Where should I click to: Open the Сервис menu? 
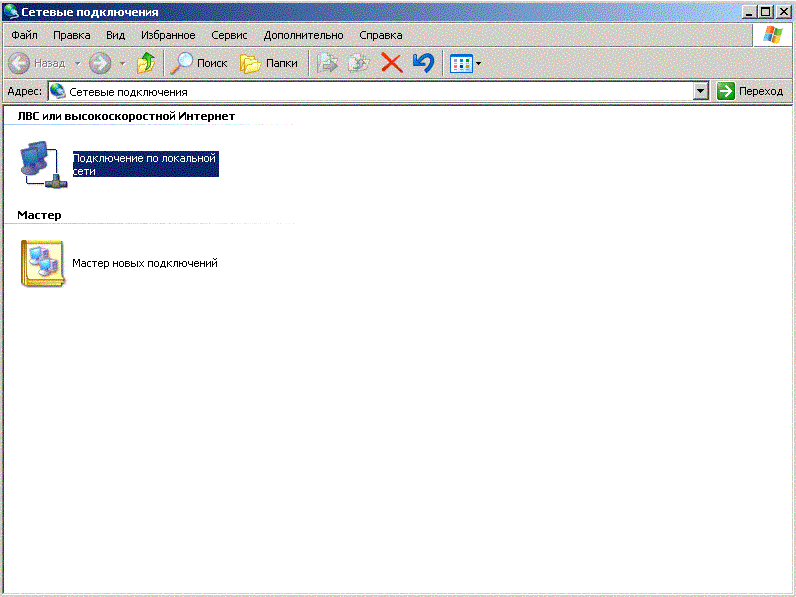(x=229, y=35)
